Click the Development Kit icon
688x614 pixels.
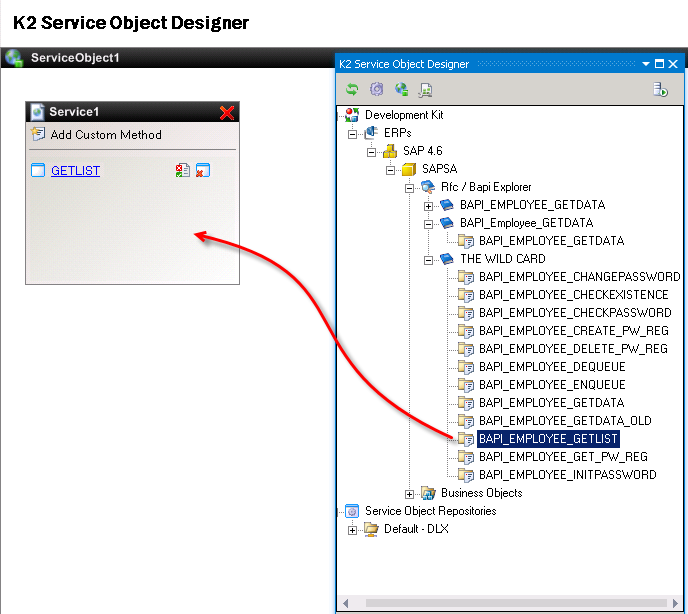(x=352, y=115)
